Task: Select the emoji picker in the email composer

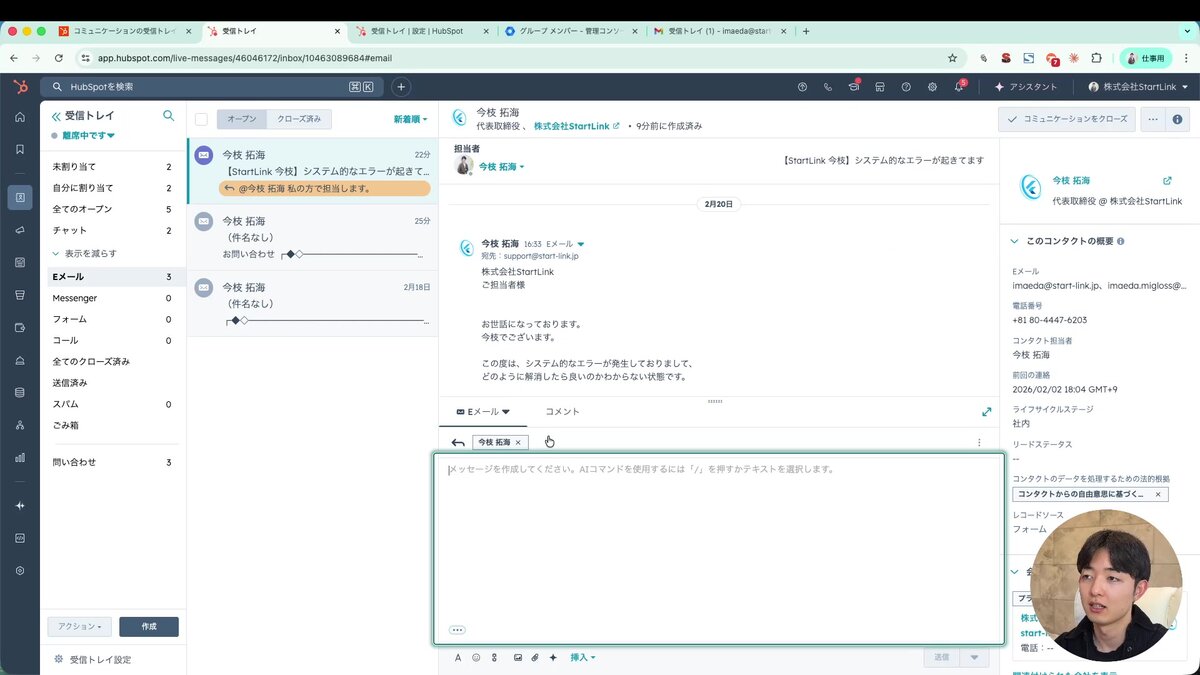Action: click(475, 657)
